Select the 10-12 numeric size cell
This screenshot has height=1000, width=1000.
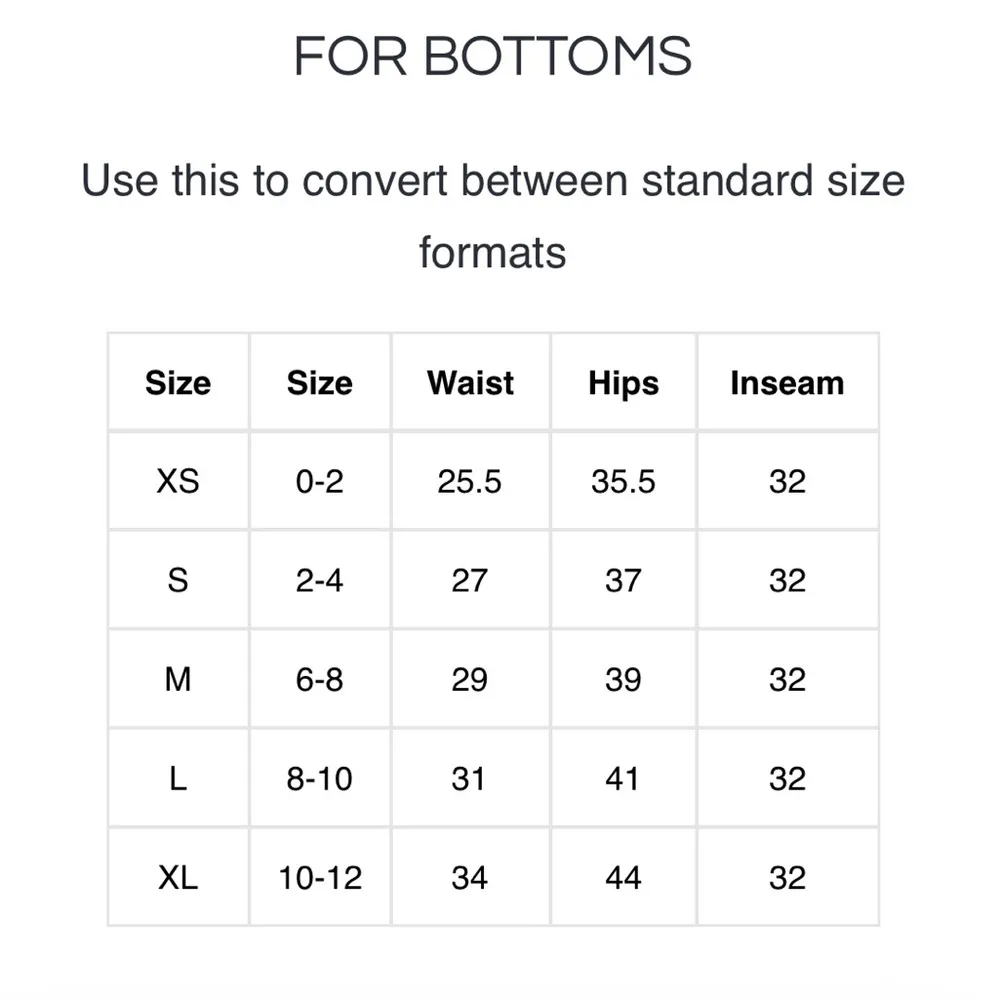coord(319,877)
